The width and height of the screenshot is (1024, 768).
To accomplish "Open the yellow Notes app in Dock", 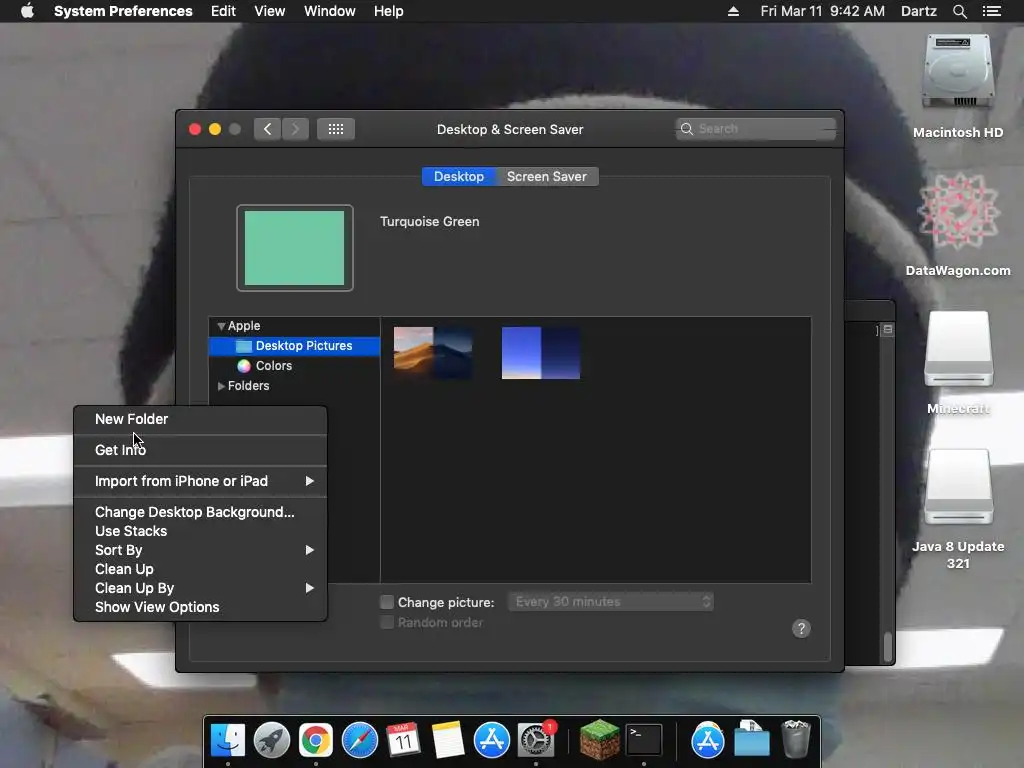I will click(x=447, y=741).
